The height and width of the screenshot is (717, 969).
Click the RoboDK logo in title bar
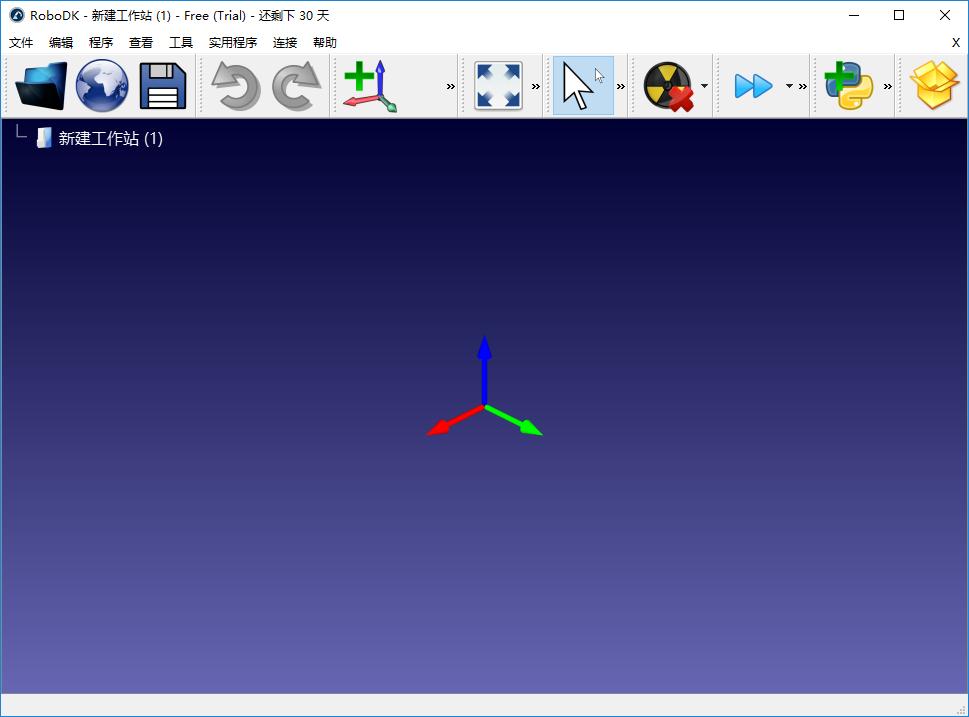point(17,15)
